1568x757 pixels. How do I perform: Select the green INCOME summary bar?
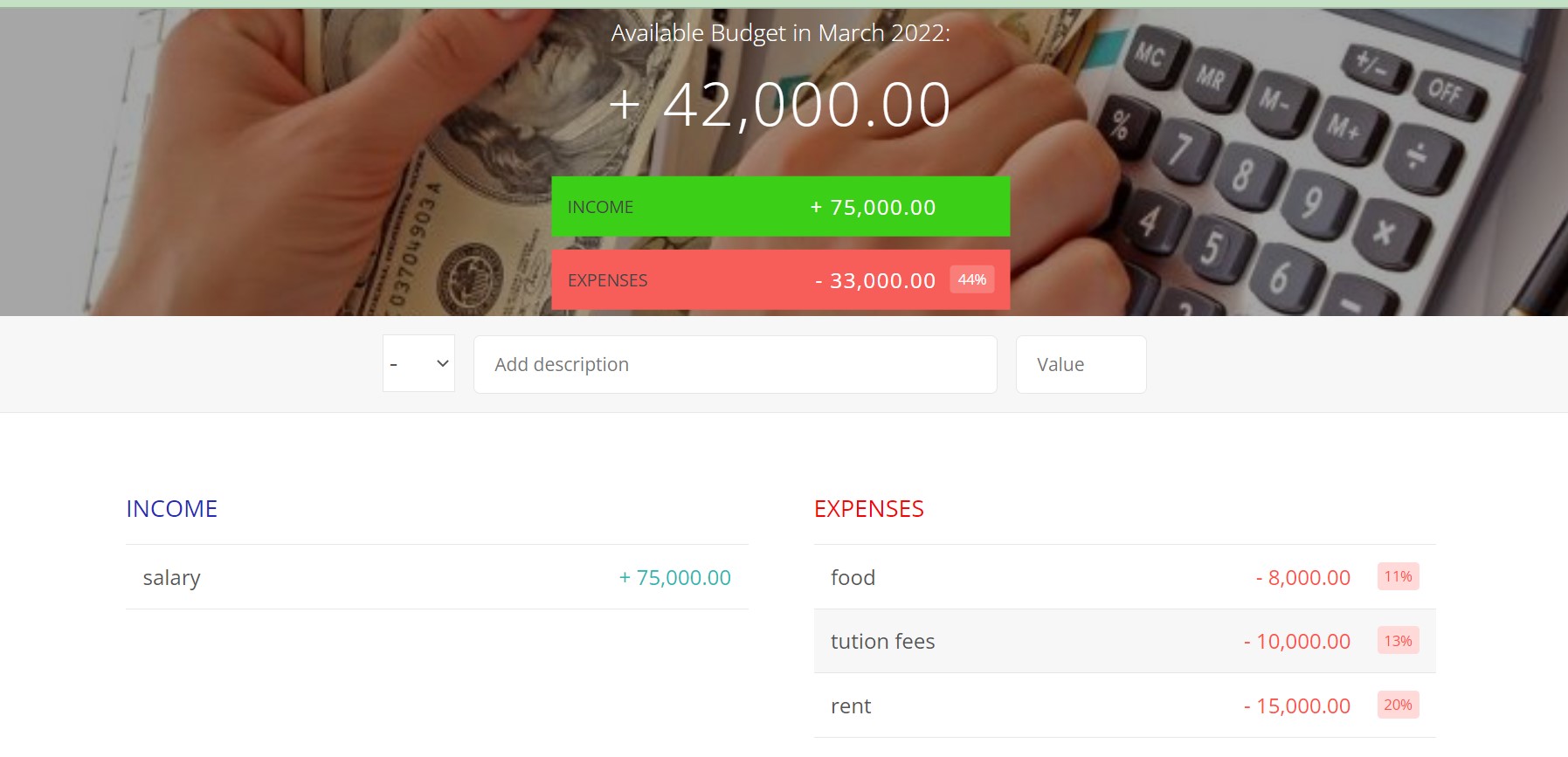tap(781, 206)
